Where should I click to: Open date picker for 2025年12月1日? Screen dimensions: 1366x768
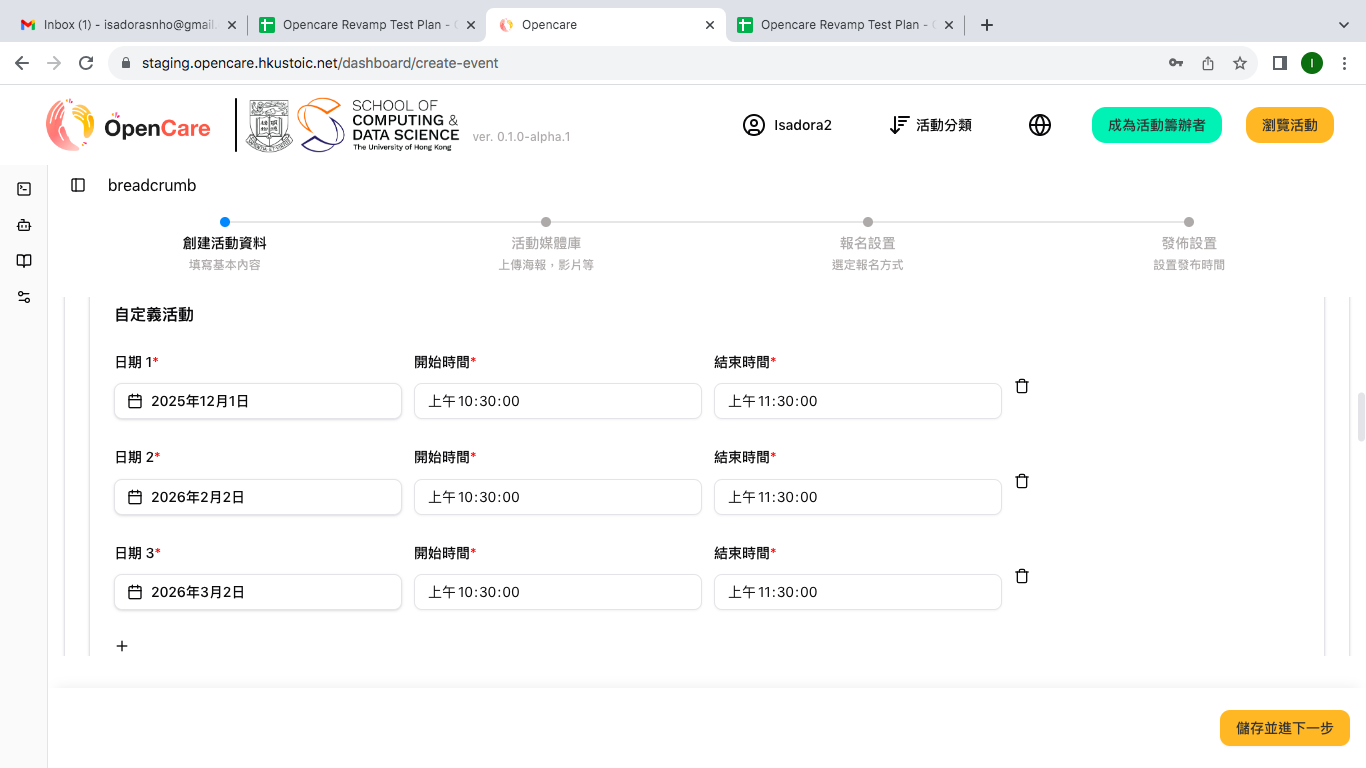pos(258,401)
